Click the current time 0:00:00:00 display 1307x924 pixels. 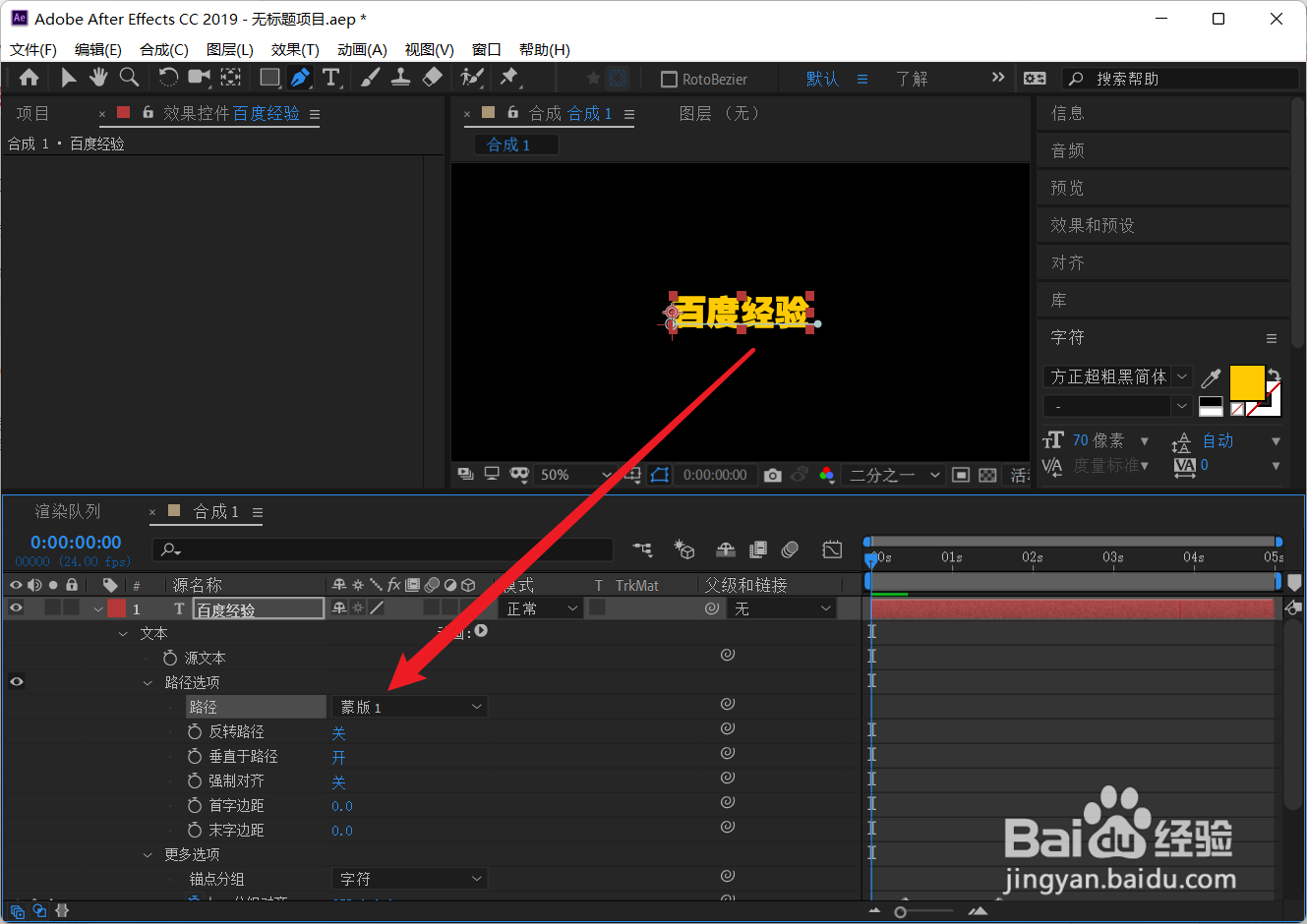pyautogui.click(x=76, y=543)
